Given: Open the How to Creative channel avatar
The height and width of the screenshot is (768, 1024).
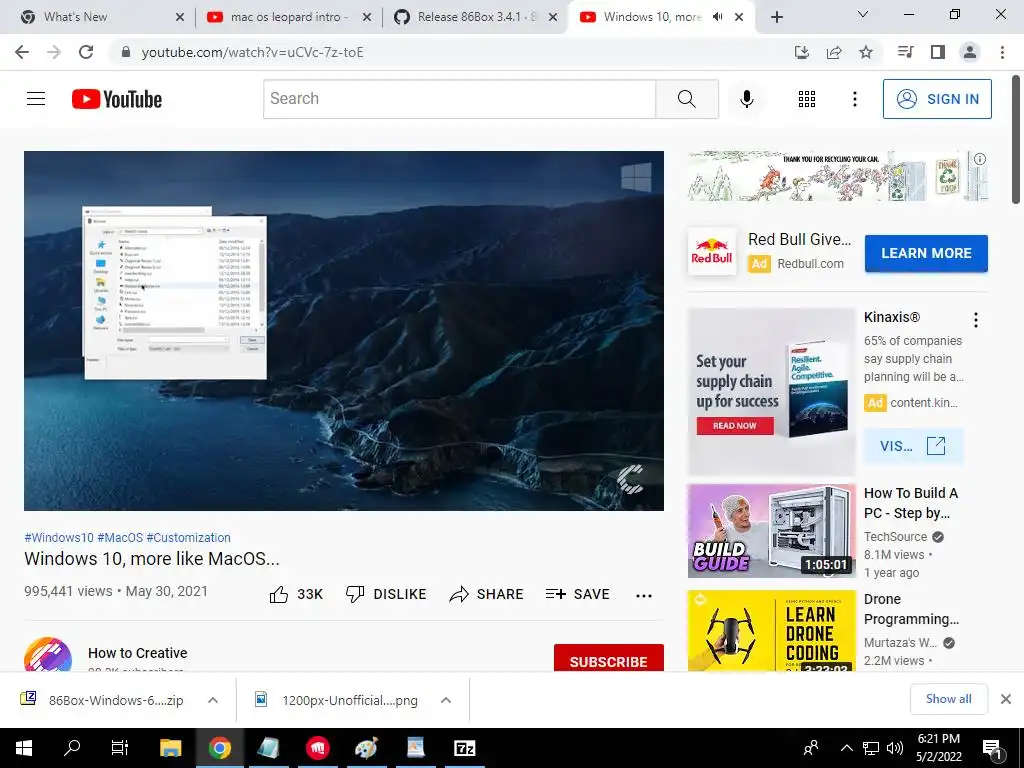Looking at the screenshot, I should [48, 654].
